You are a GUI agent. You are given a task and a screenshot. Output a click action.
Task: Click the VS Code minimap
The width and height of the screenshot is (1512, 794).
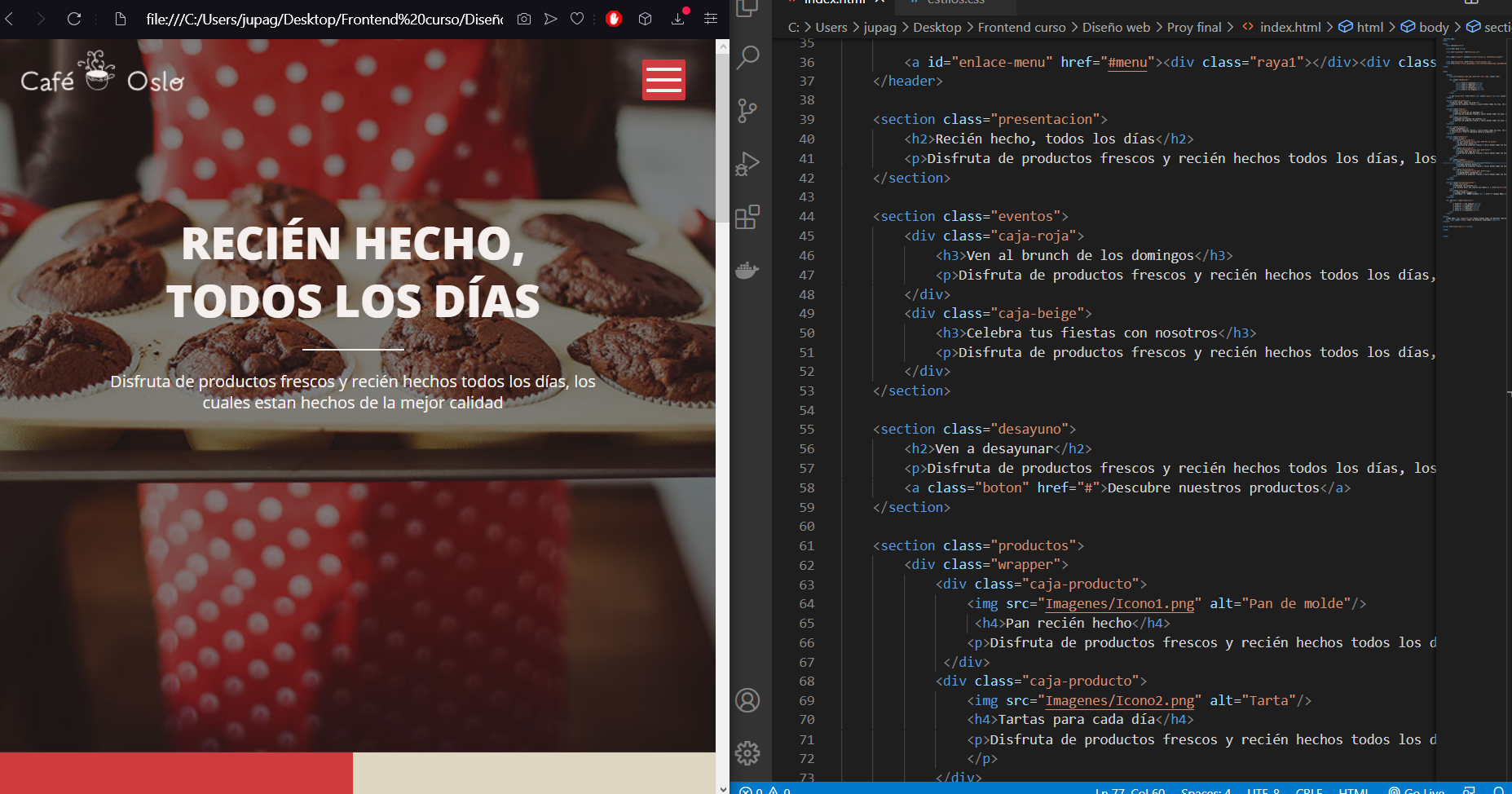coord(1475,139)
